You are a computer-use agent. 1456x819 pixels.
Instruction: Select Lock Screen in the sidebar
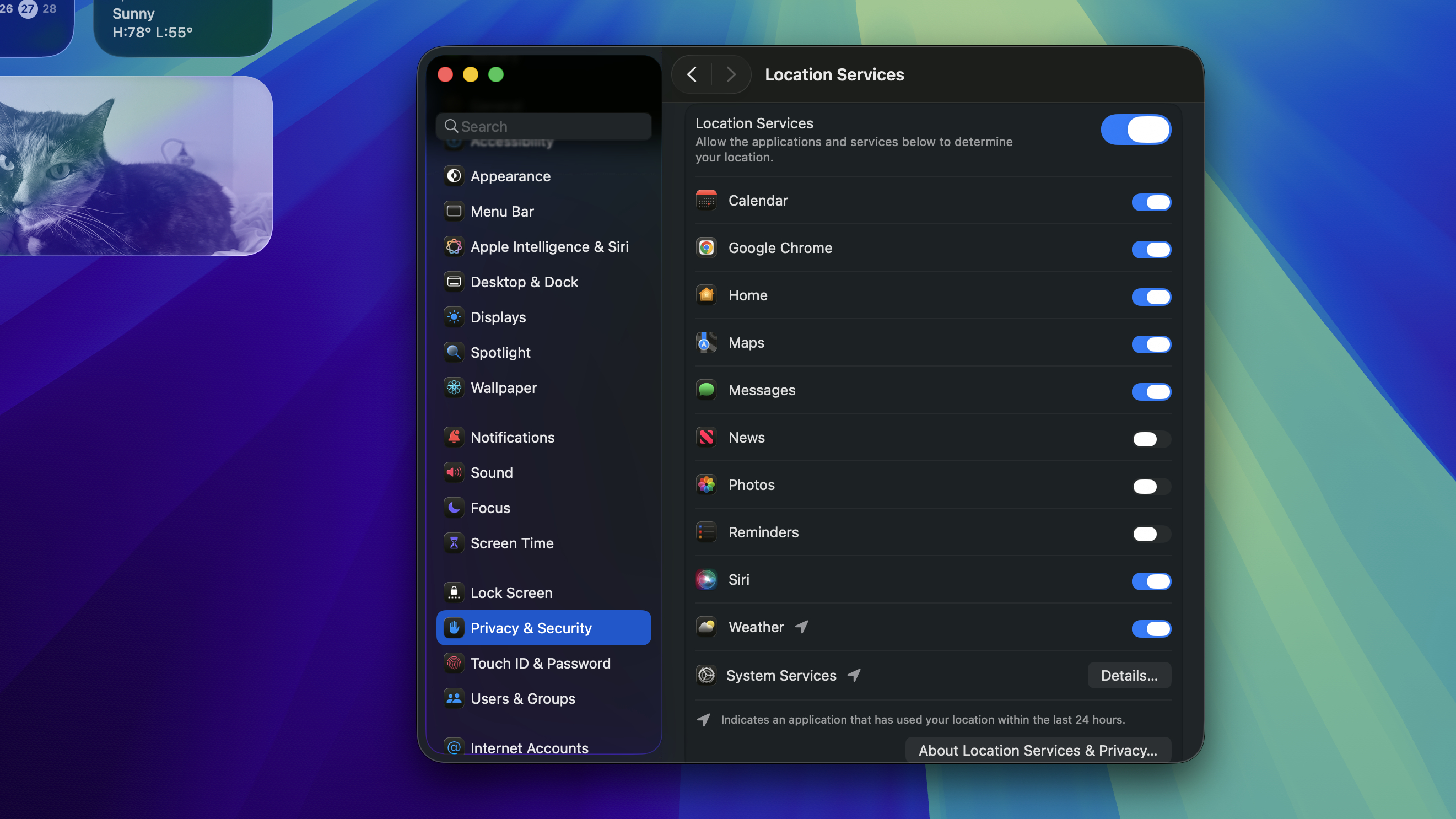(x=511, y=592)
